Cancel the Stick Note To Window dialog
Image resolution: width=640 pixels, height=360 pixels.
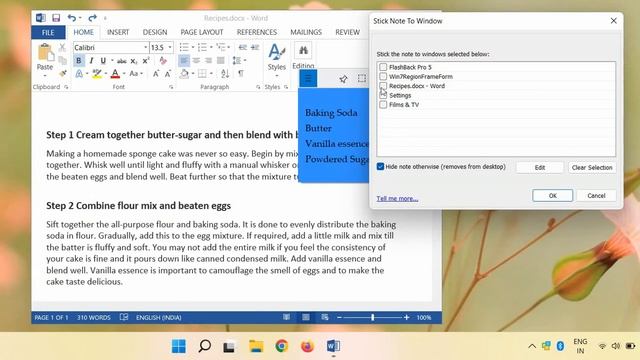[596, 196]
